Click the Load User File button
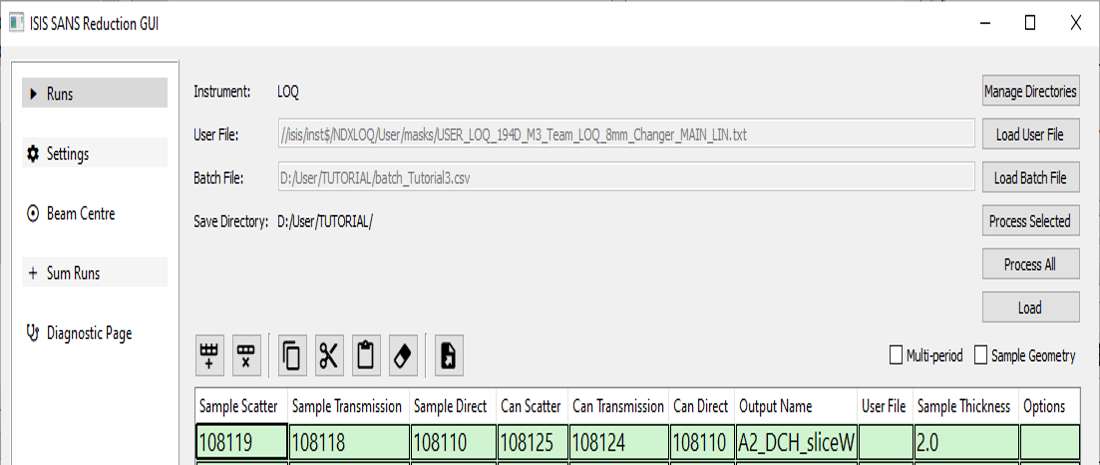This screenshot has width=1100, height=465. (x=1030, y=134)
